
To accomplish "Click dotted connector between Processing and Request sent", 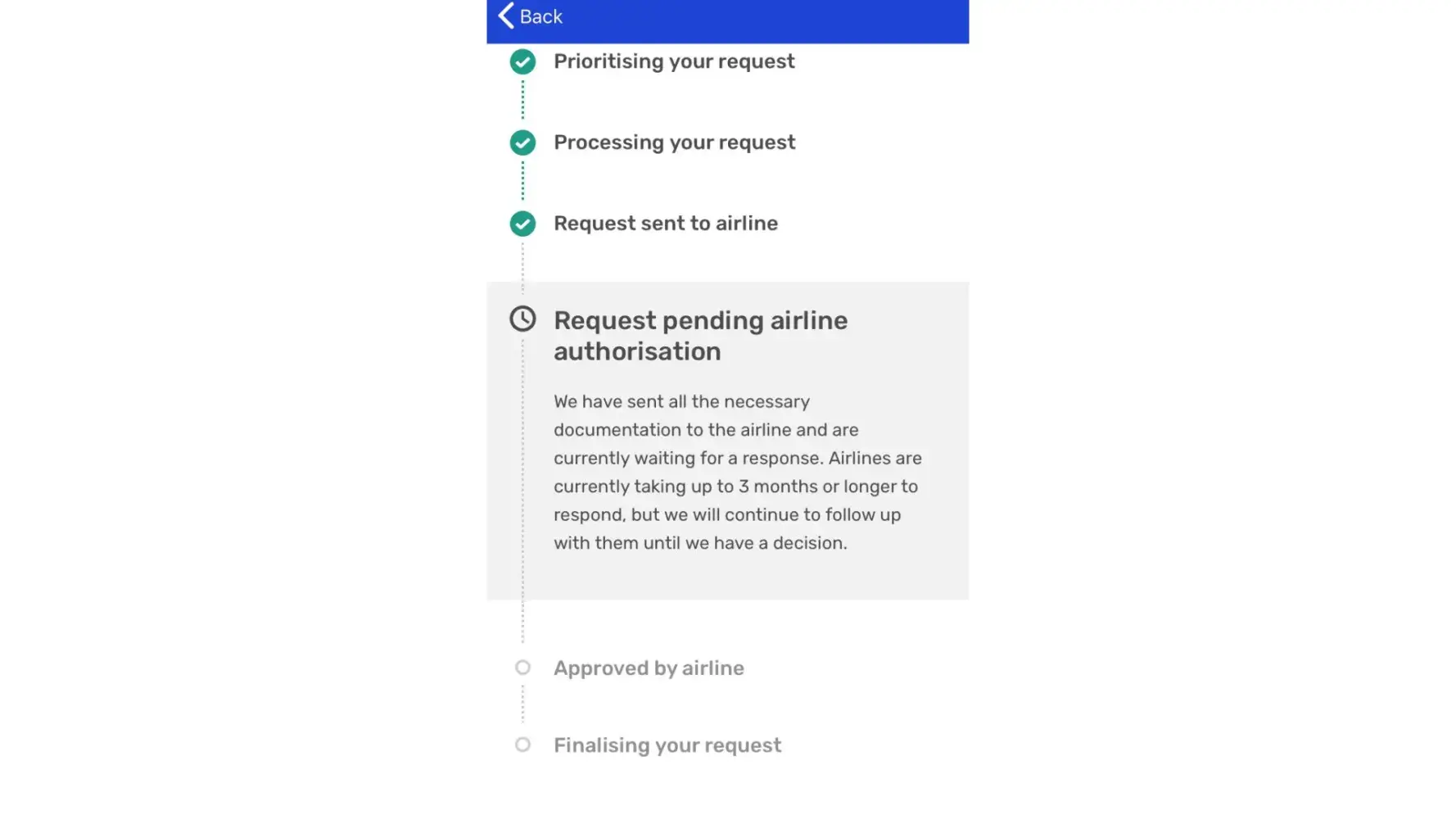I will 522,182.
